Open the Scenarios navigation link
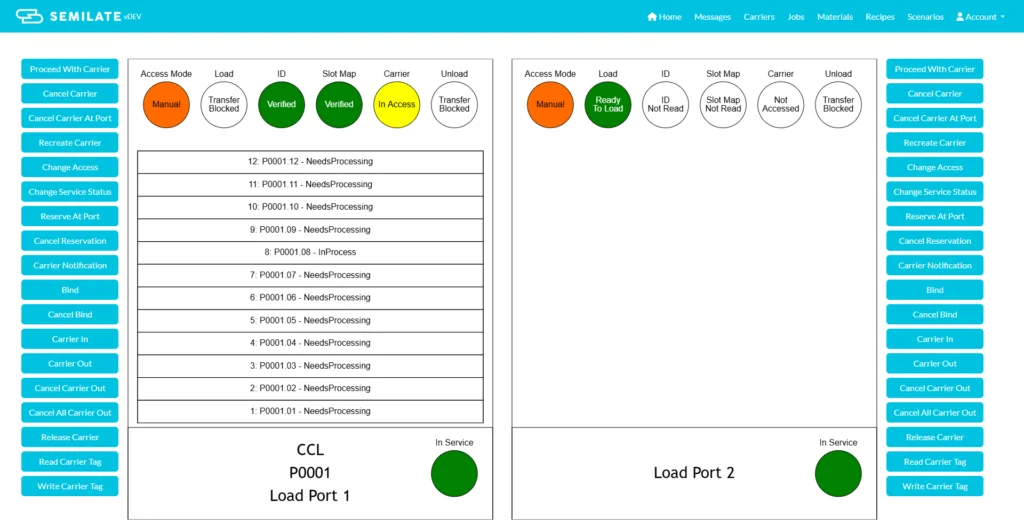Image resolution: width=1024 pixels, height=525 pixels. [x=925, y=17]
